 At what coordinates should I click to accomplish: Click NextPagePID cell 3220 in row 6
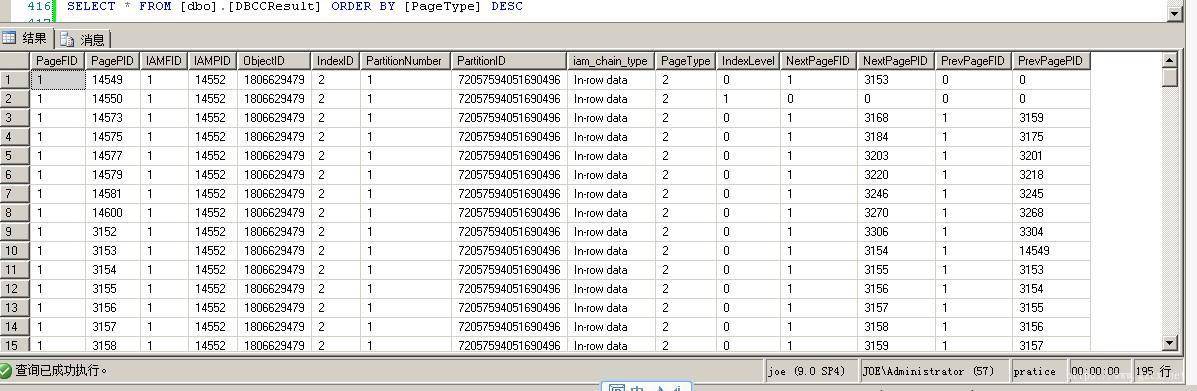pos(896,175)
